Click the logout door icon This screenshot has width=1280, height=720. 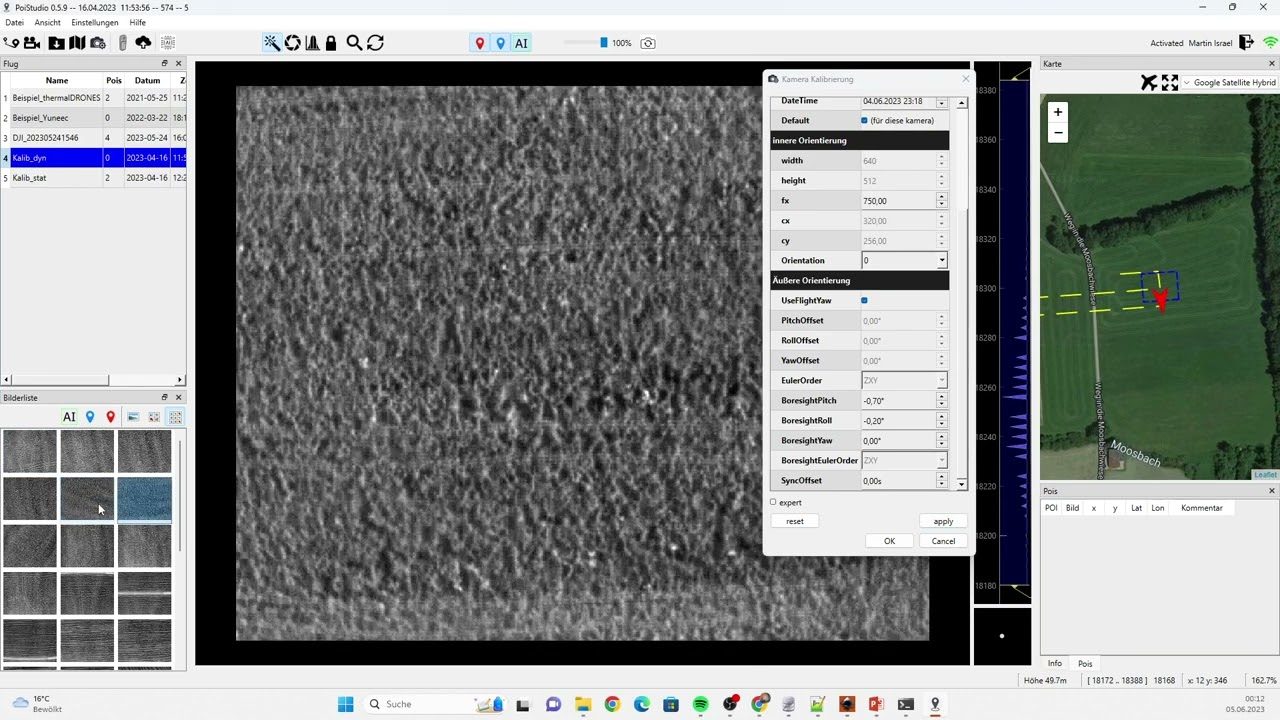click(x=1247, y=43)
